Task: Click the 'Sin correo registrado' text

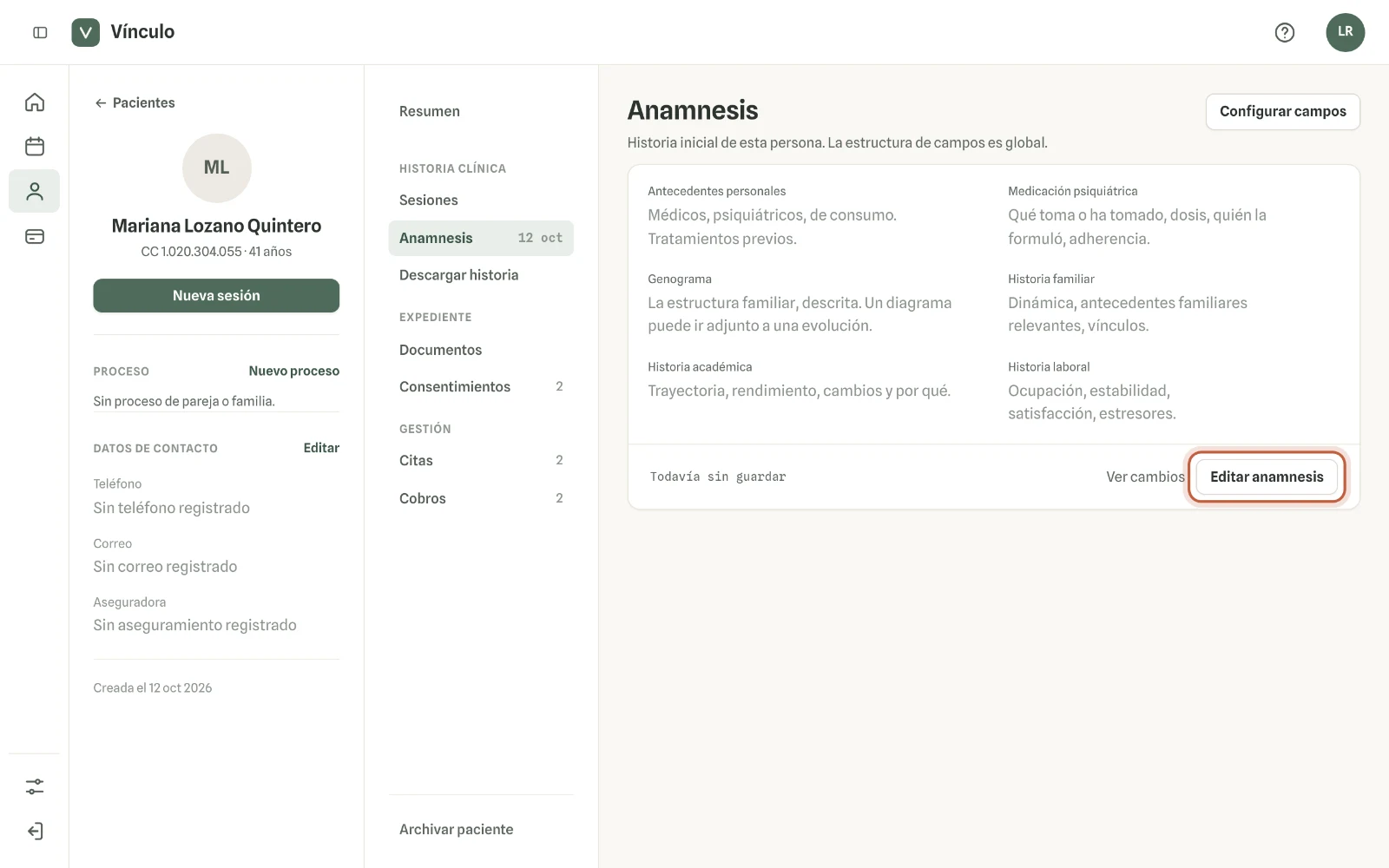Action: (x=165, y=567)
